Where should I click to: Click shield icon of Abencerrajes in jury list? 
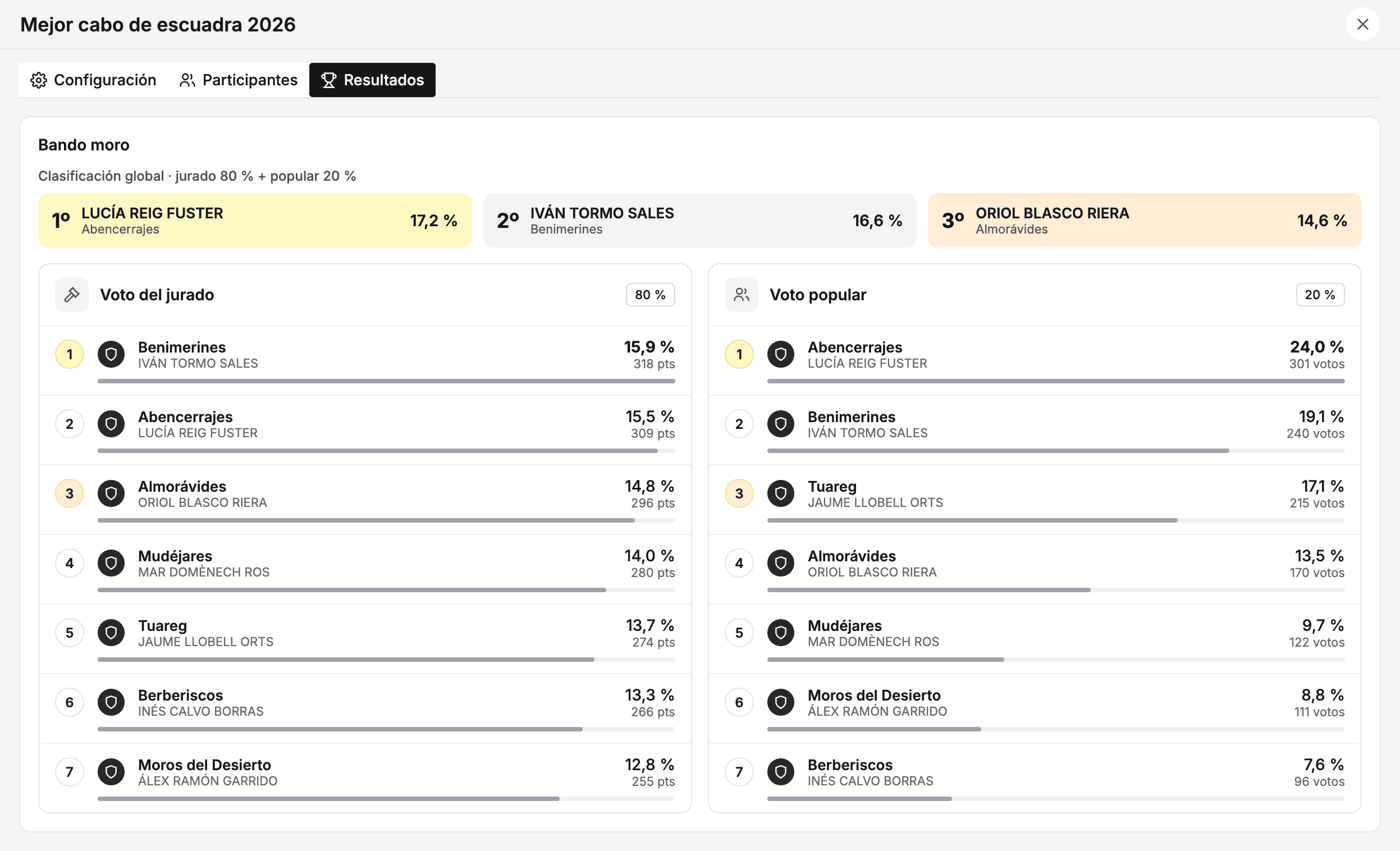coord(111,424)
